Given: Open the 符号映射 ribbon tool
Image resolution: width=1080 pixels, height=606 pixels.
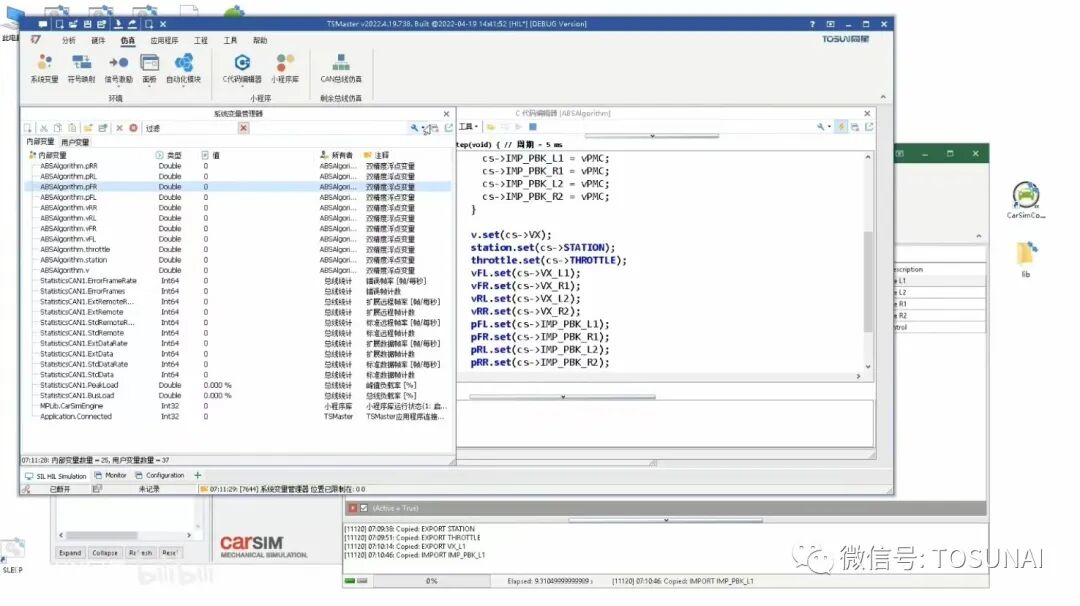Looking at the screenshot, I should pos(81,69).
